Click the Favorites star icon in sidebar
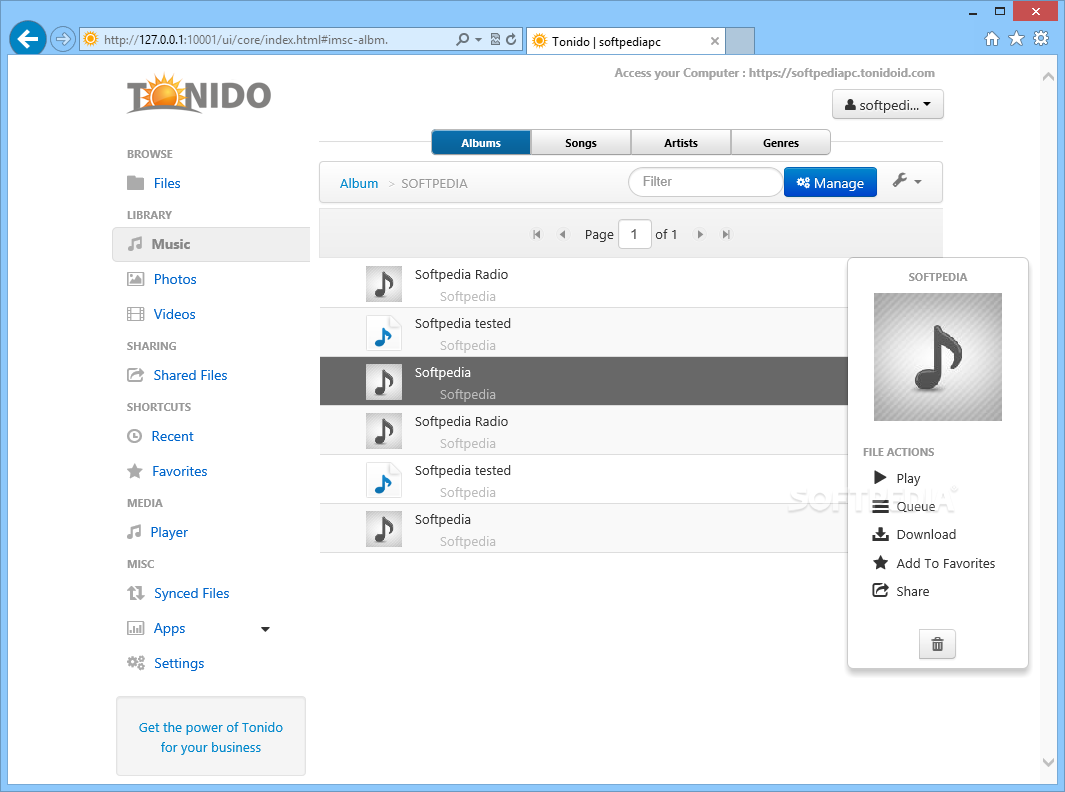 [x=134, y=471]
